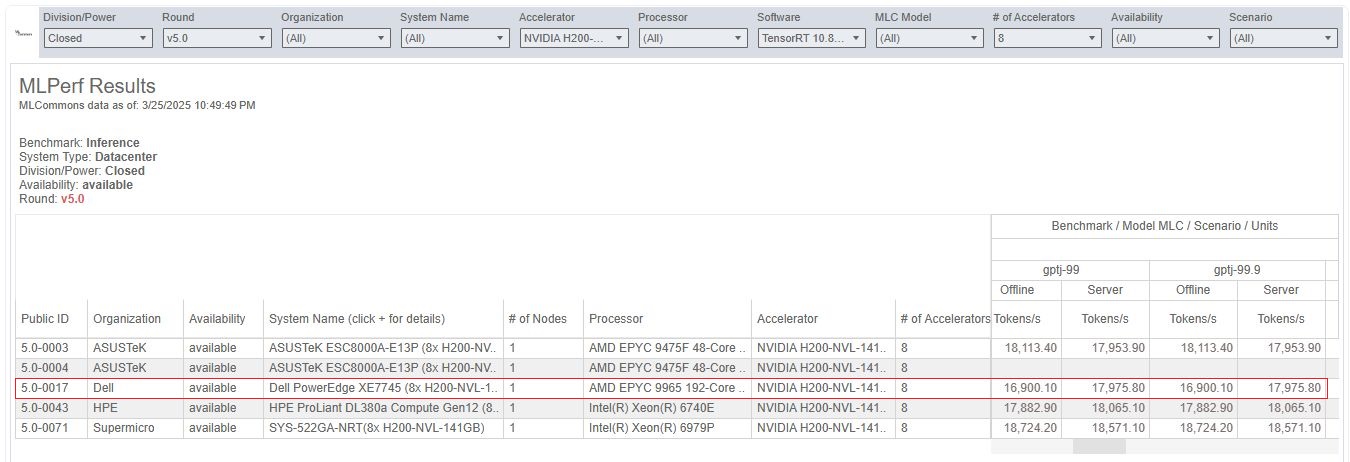This screenshot has height=462, width=1350.
Task: Click the # of Accelerators column header
Action: 945,319
